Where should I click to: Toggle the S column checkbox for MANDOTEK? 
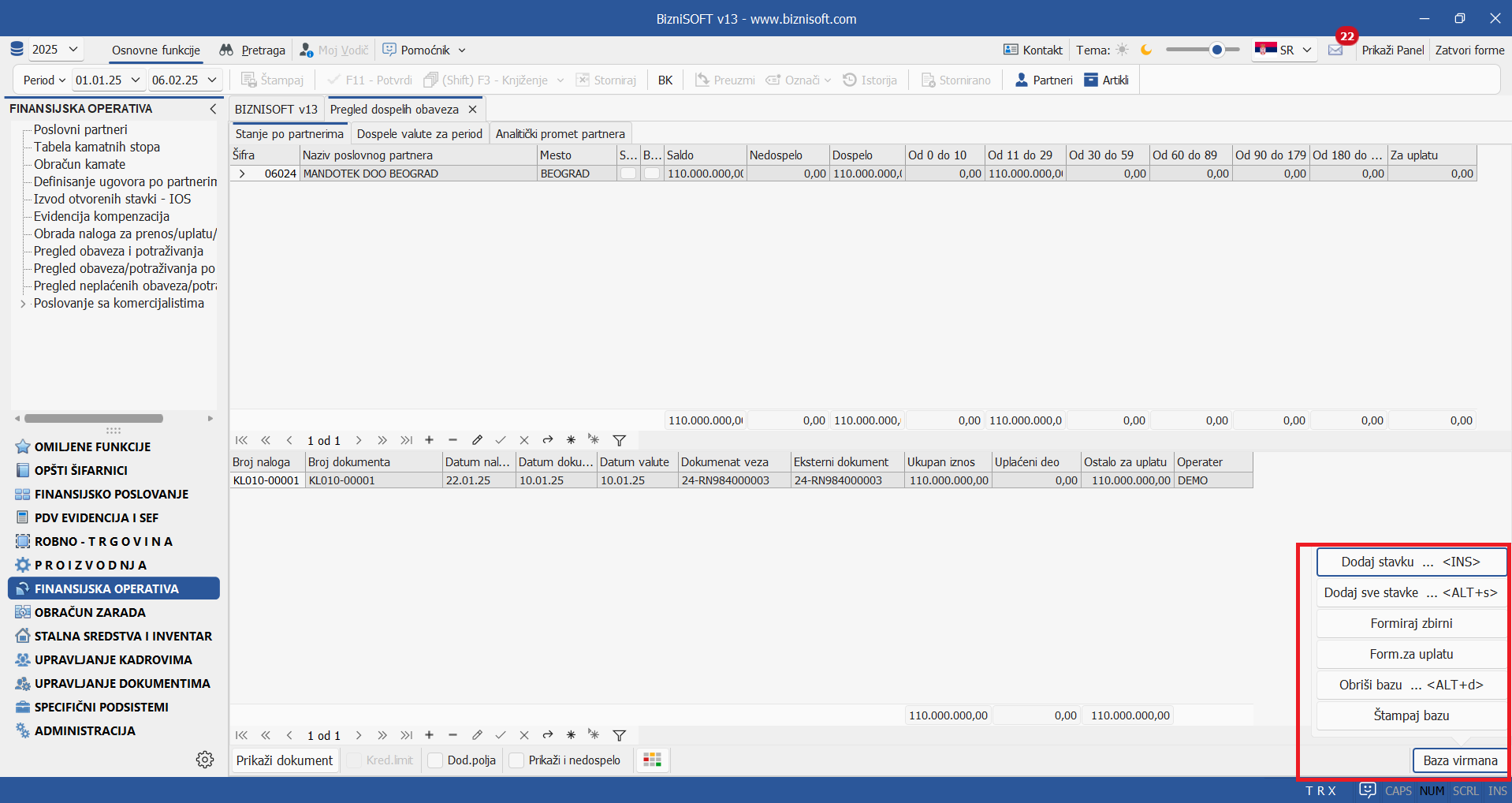[628, 174]
